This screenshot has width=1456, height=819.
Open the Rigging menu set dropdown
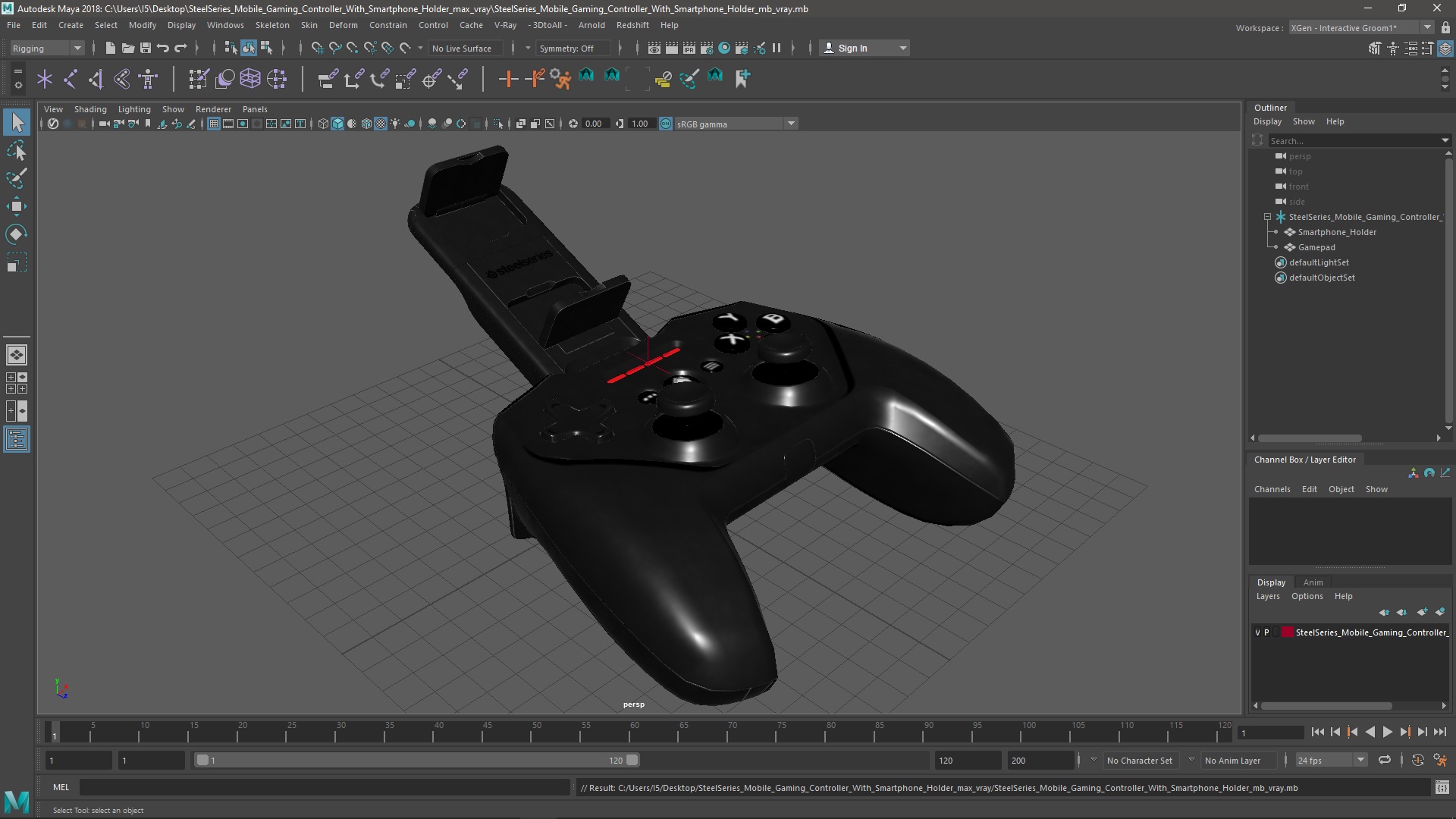point(47,48)
